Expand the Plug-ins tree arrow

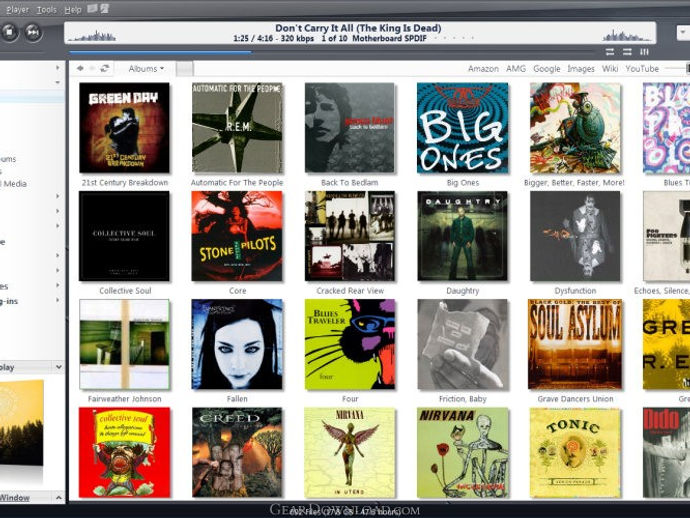[58, 300]
